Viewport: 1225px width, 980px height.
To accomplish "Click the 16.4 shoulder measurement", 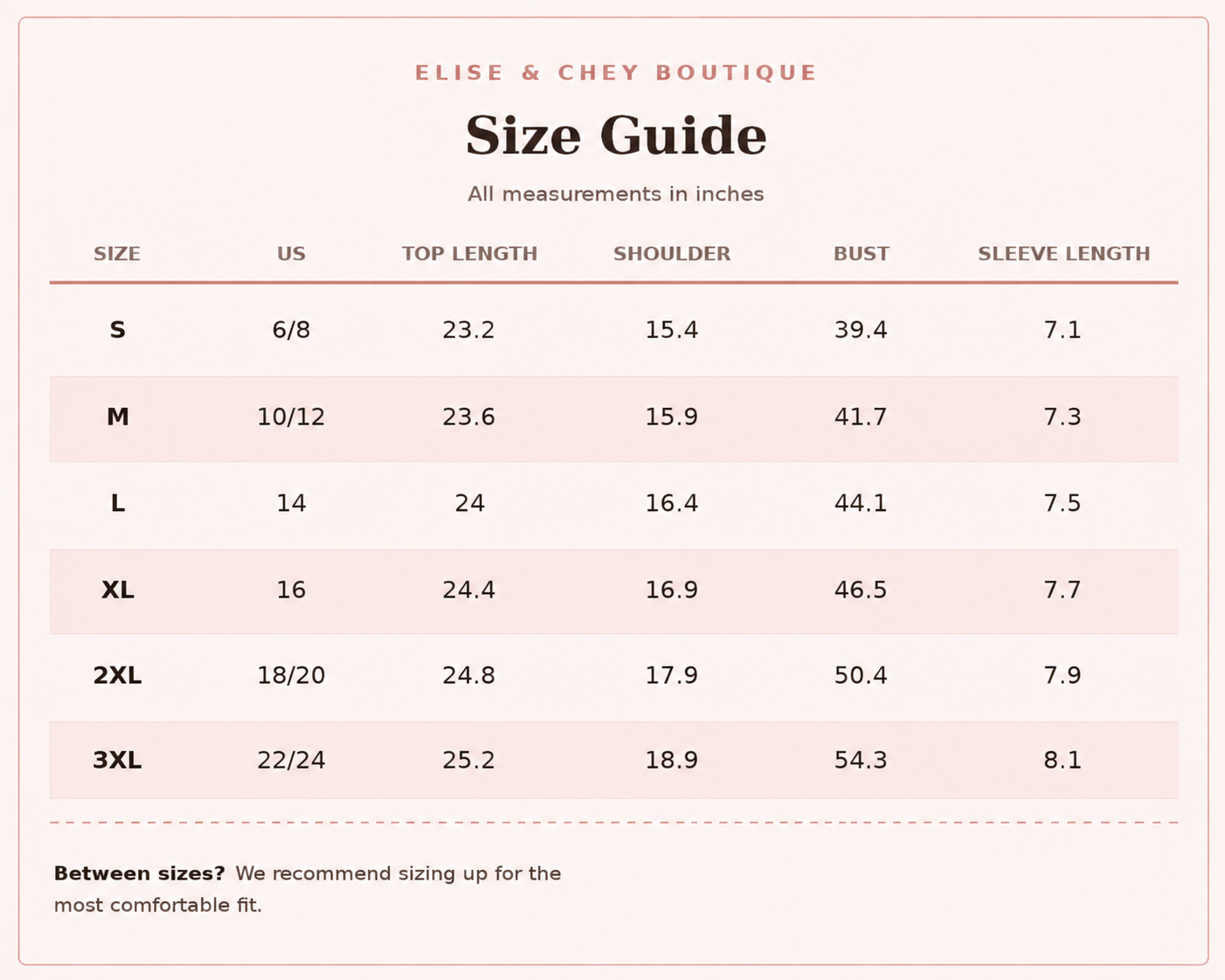I will (671, 504).
